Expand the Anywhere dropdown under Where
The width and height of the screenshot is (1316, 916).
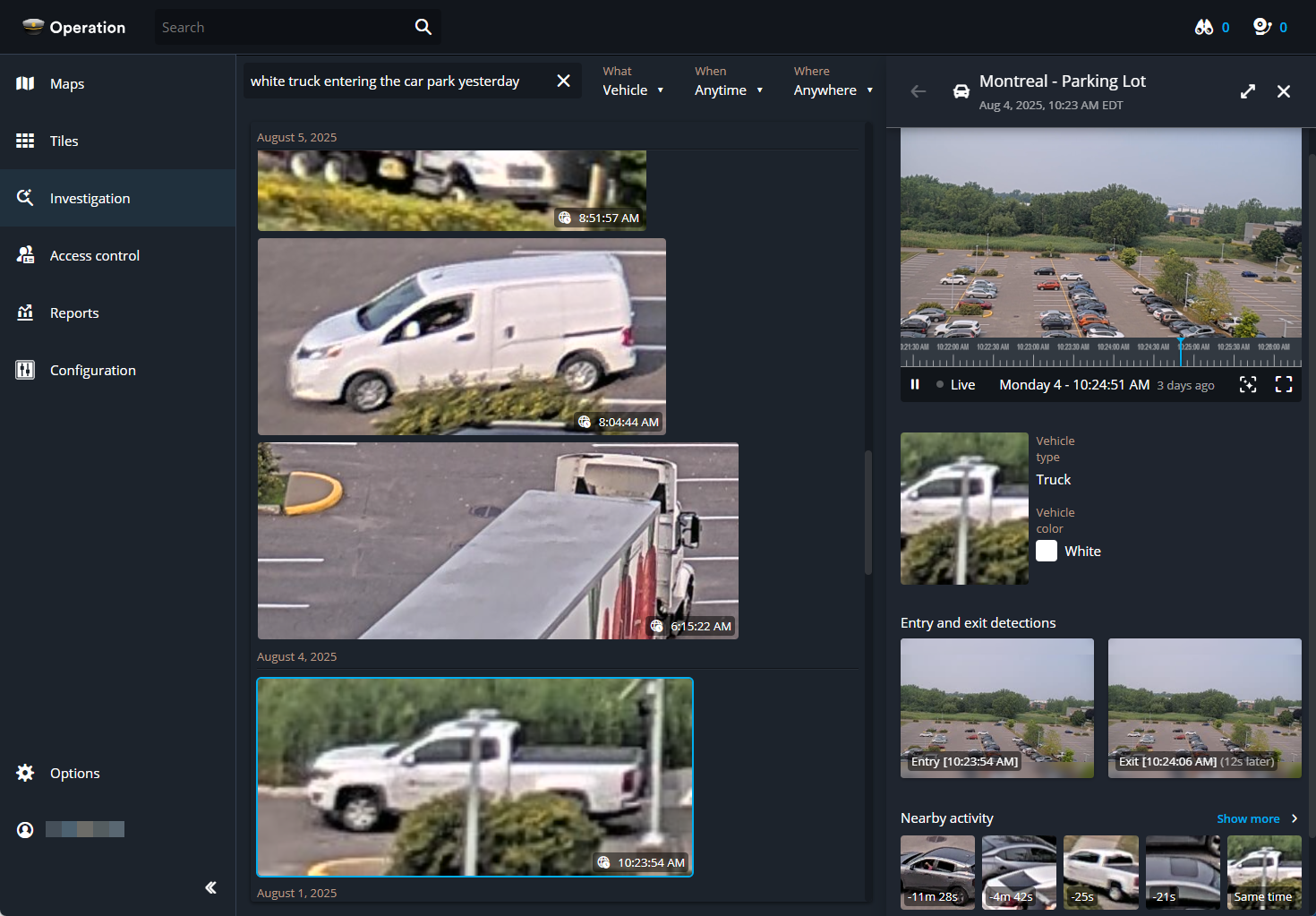[x=833, y=90]
